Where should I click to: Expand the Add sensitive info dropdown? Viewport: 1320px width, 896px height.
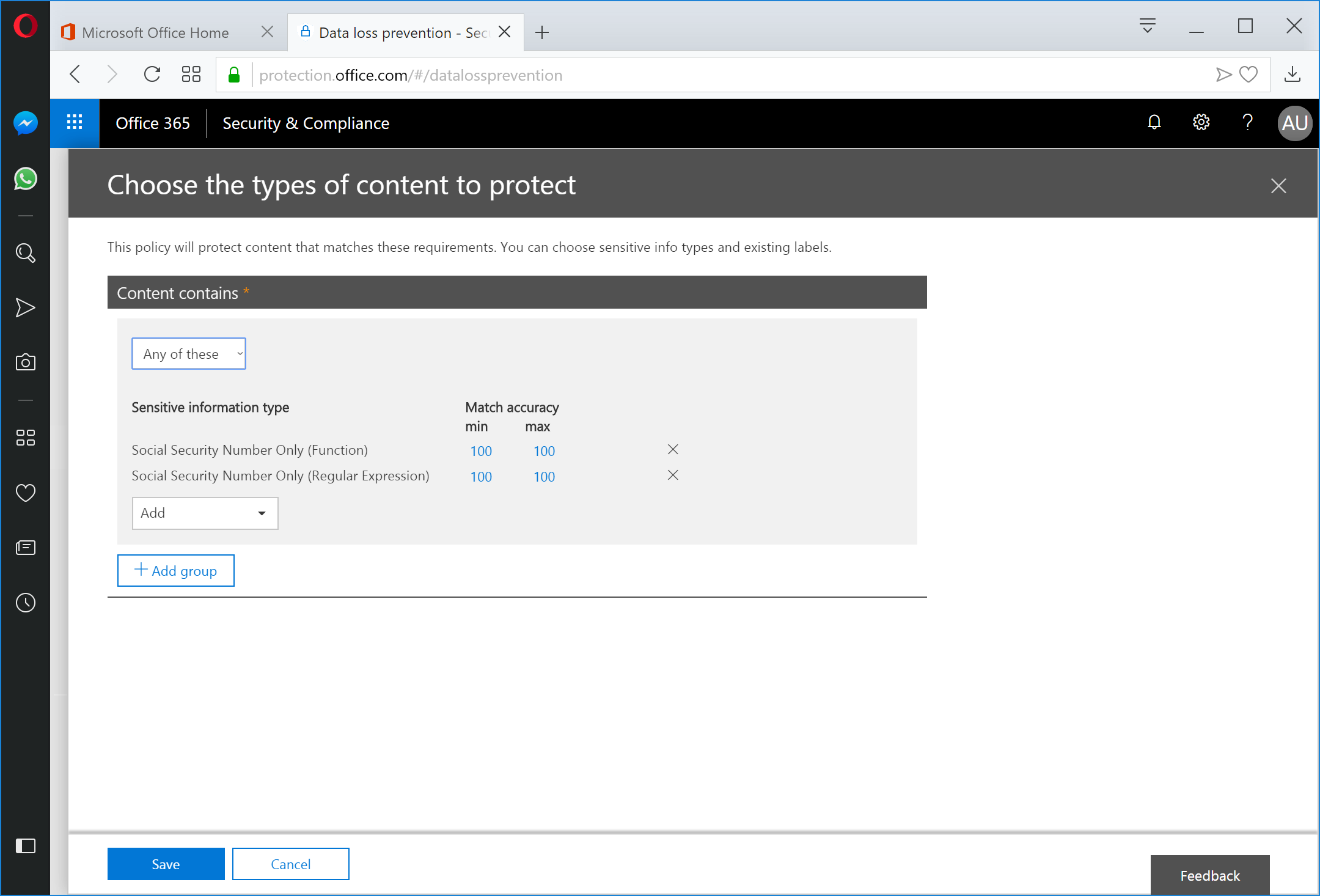pos(204,513)
